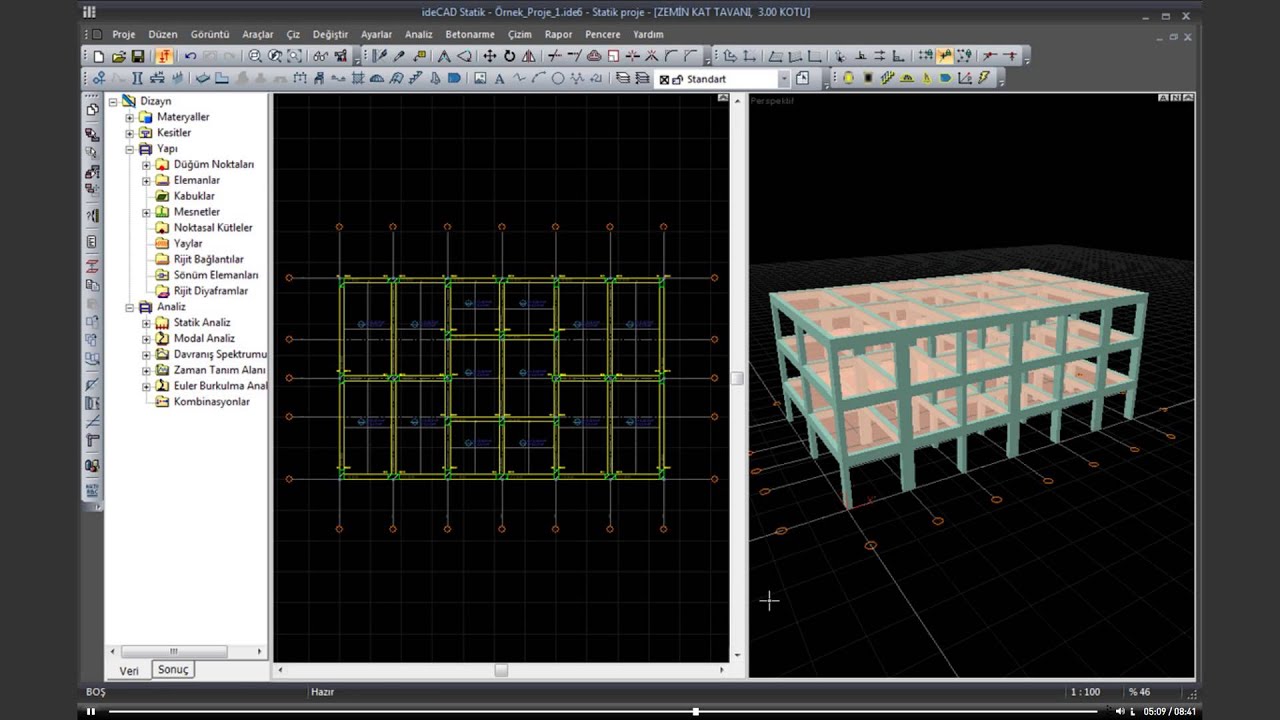1280x720 pixels.
Task: Click the zoom out magnifier icon
Action: click(255, 57)
